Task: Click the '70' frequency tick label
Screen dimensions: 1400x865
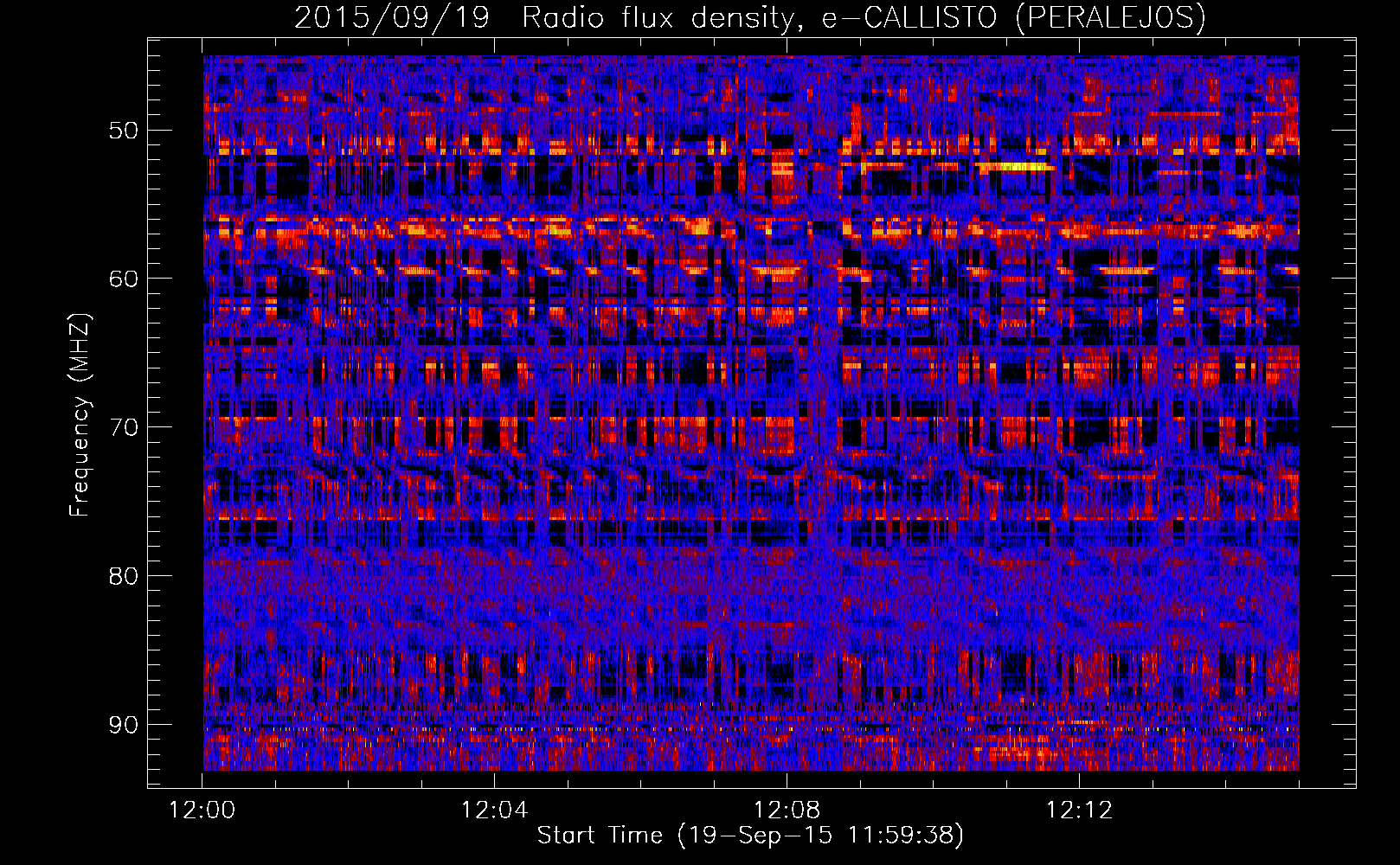Action: click(x=123, y=427)
